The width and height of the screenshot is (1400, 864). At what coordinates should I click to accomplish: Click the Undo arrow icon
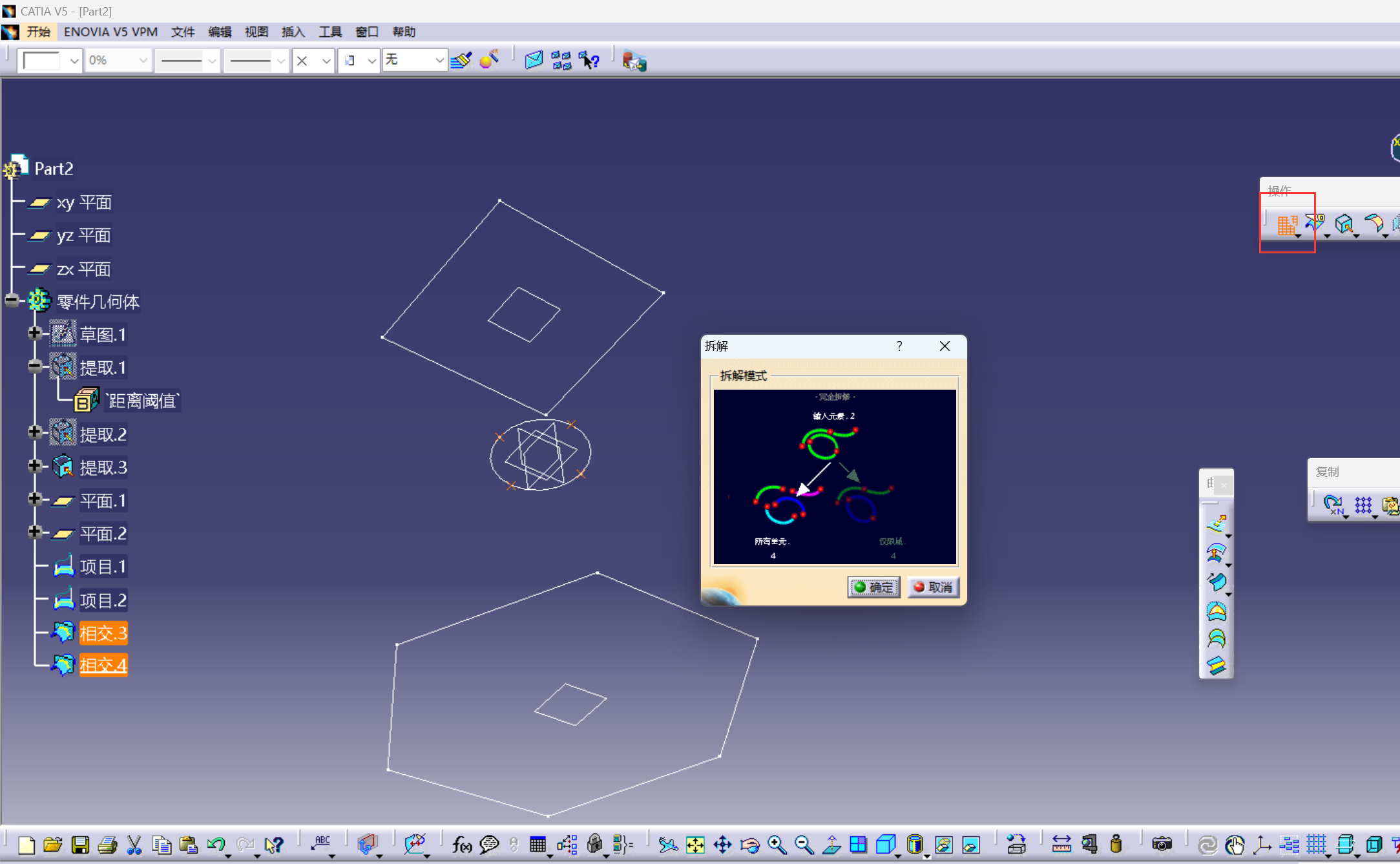pyautogui.click(x=215, y=845)
